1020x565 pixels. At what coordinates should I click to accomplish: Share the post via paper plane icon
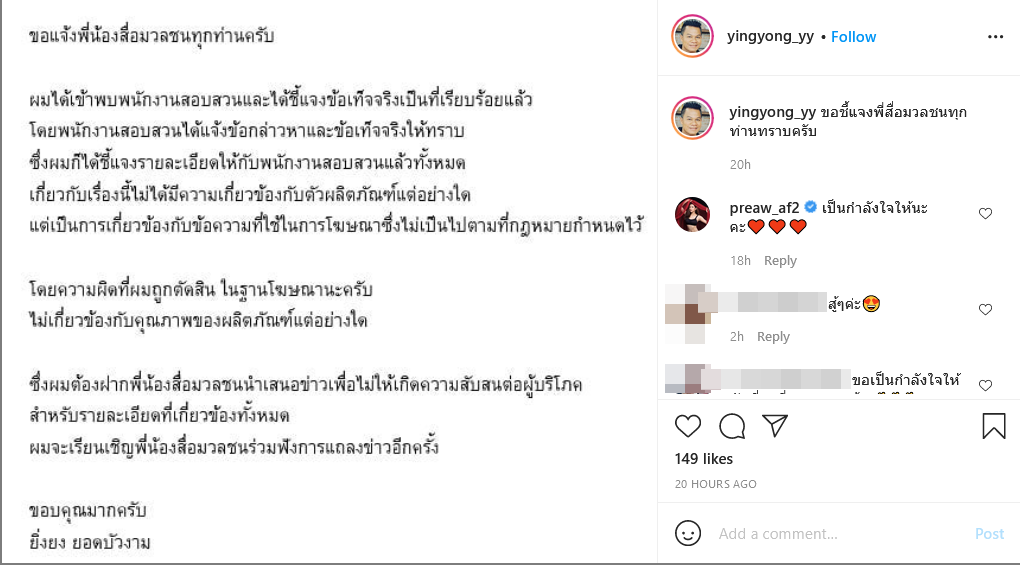(x=775, y=426)
